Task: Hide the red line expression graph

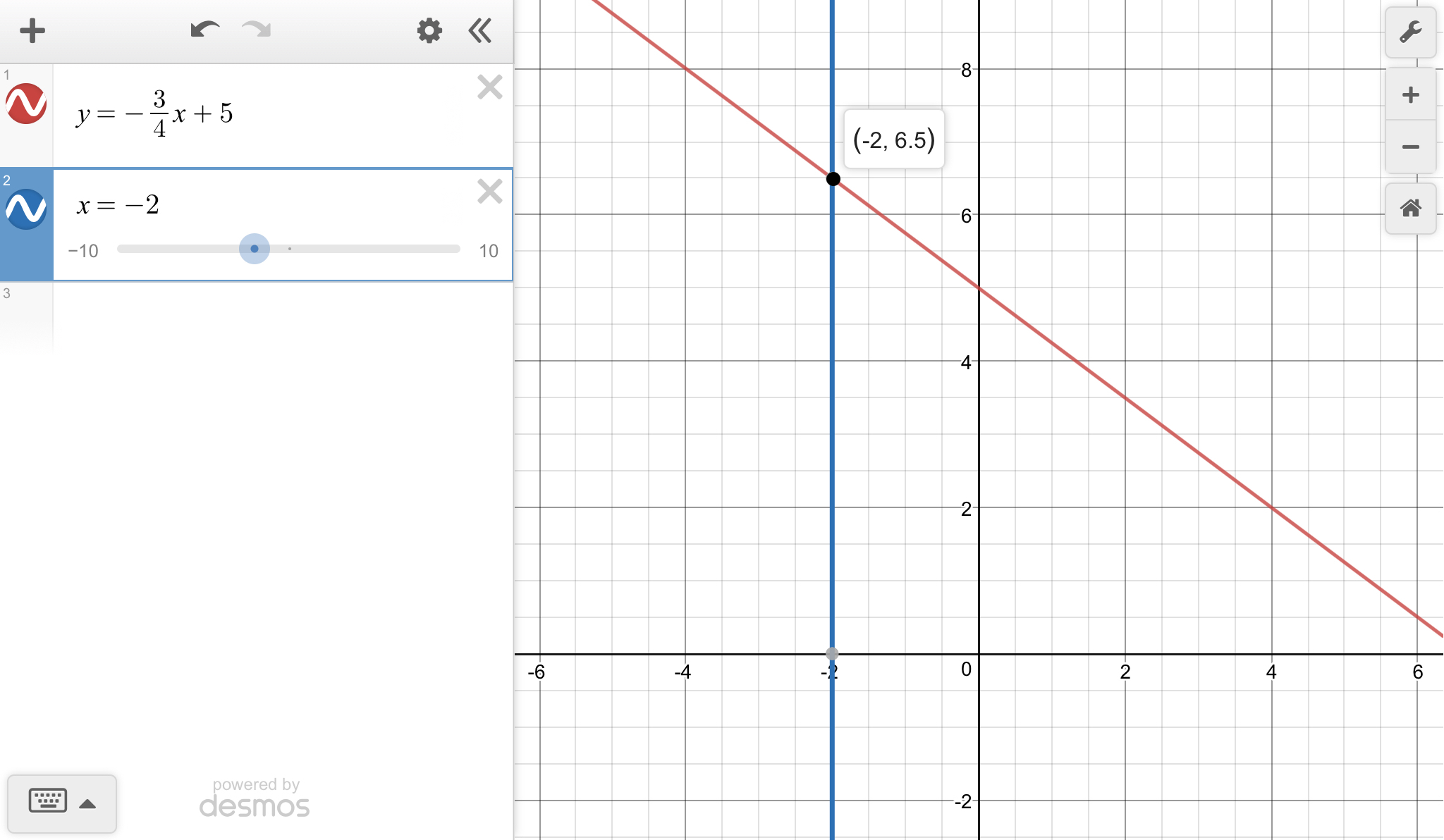Action: pos(26,104)
